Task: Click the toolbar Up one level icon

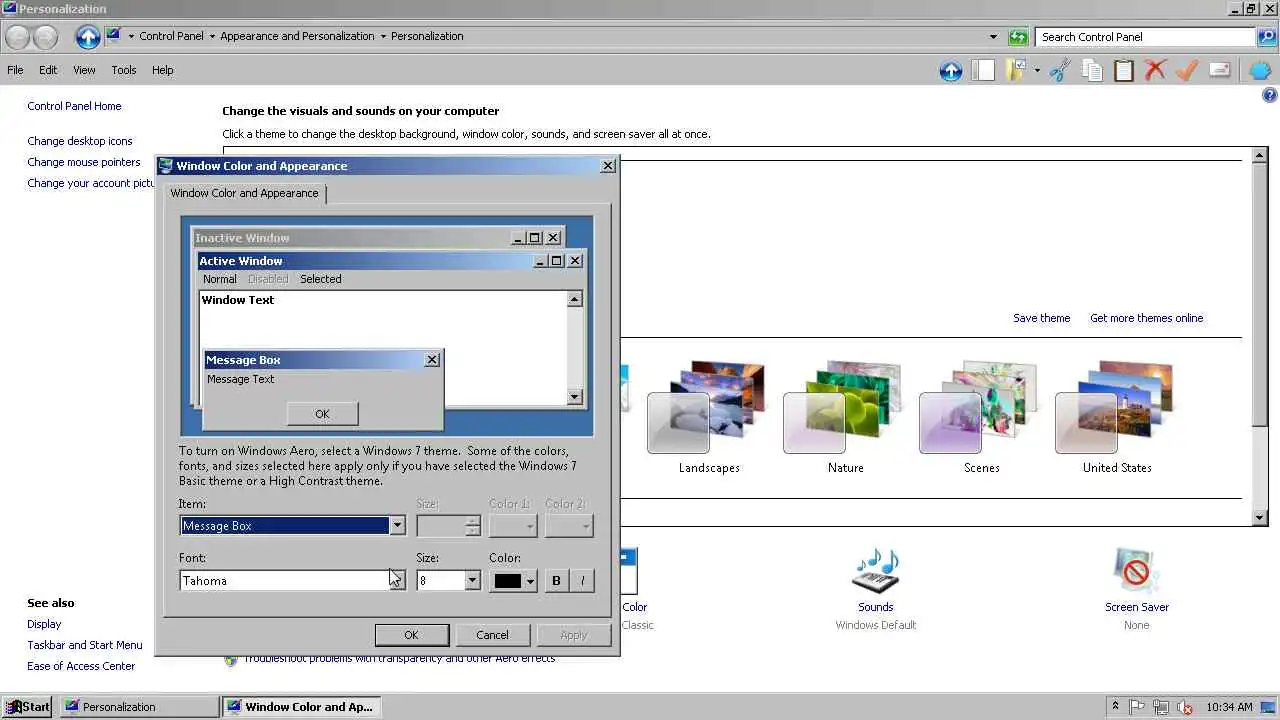Action: [x=951, y=70]
